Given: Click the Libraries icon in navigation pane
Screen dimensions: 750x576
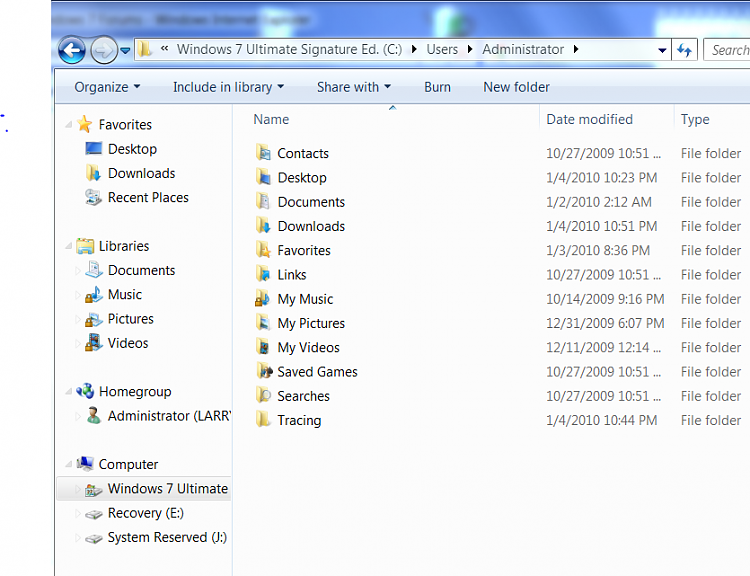Looking at the screenshot, I should (85, 246).
